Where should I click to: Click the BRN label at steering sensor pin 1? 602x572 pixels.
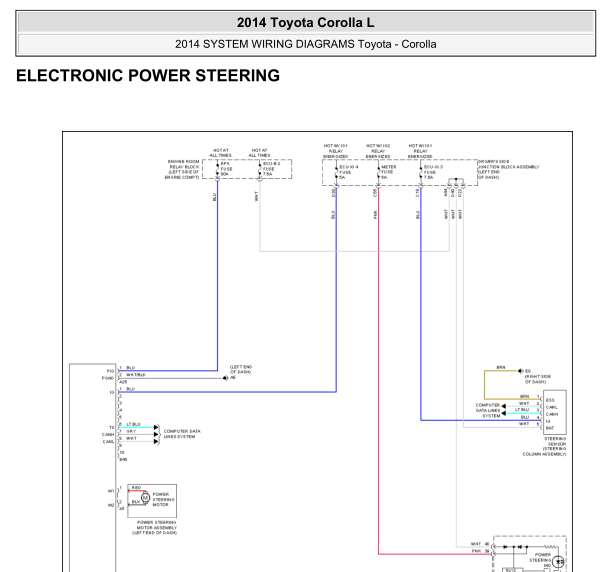click(524, 396)
